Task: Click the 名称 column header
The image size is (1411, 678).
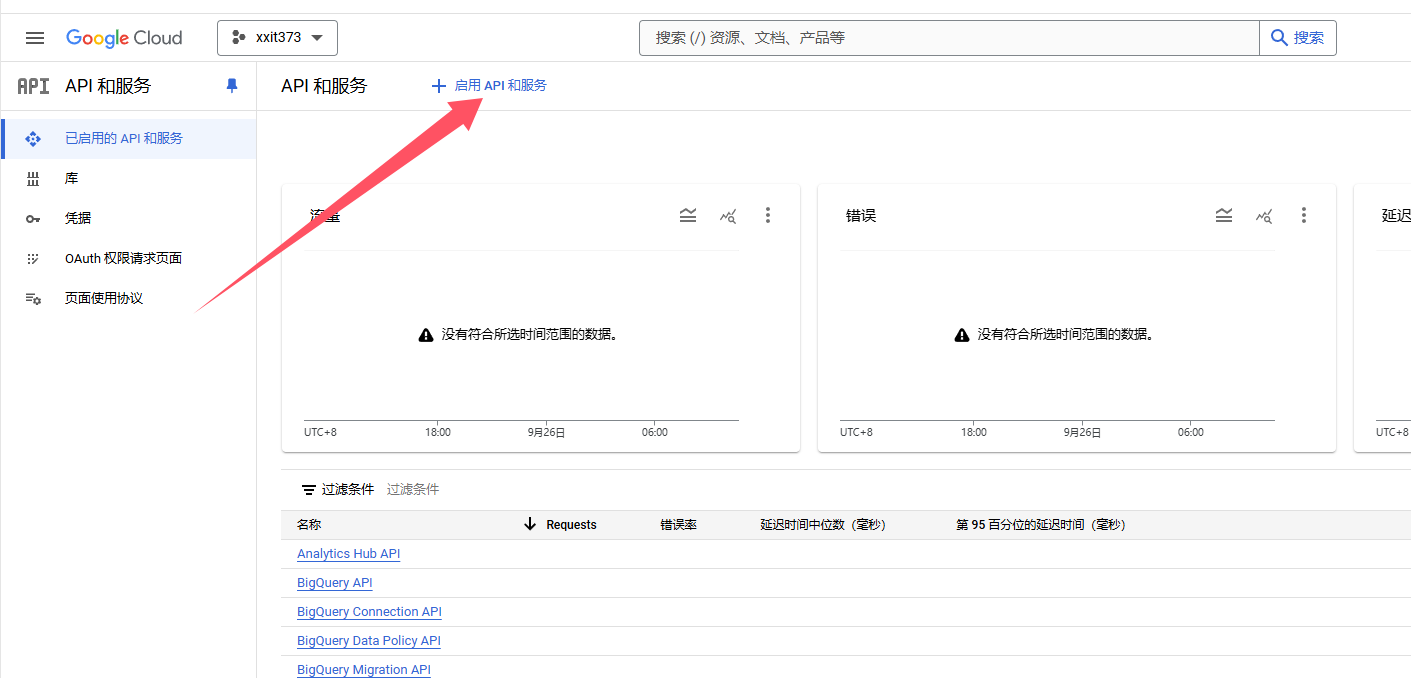Action: click(309, 525)
